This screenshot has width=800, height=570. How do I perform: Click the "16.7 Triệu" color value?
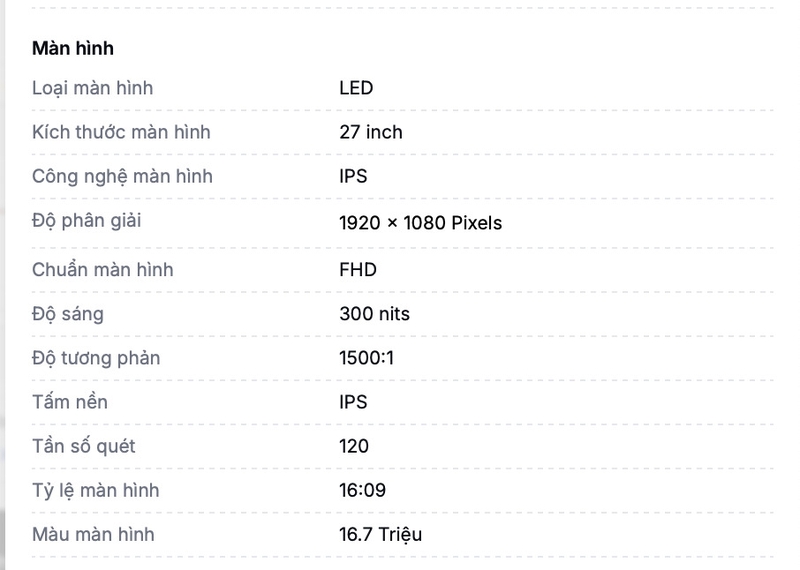pos(381,535)
